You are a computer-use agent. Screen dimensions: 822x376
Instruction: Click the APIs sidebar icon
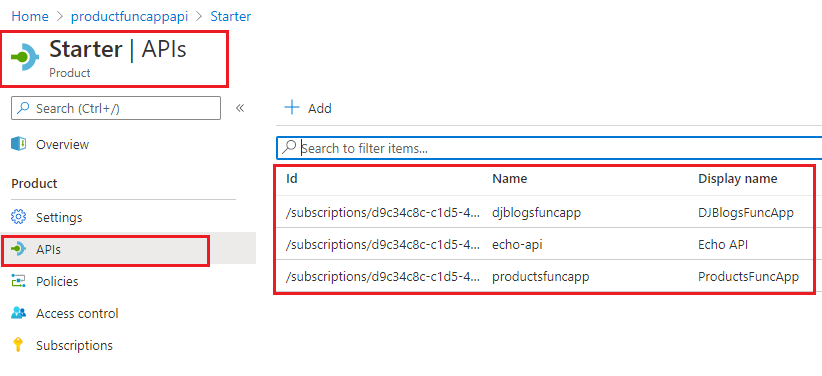pyautogui.click(x=18, y=250)
